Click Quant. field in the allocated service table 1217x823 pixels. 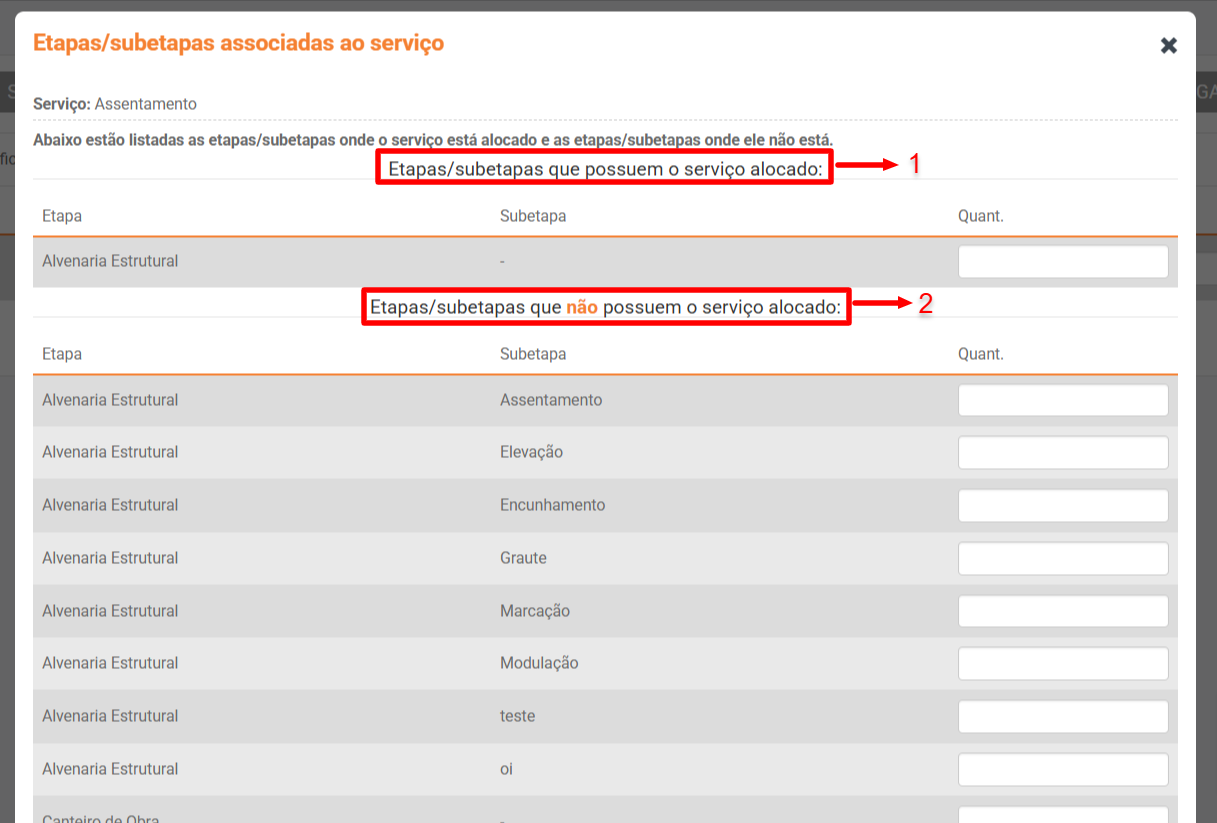tap(1062, 262)
